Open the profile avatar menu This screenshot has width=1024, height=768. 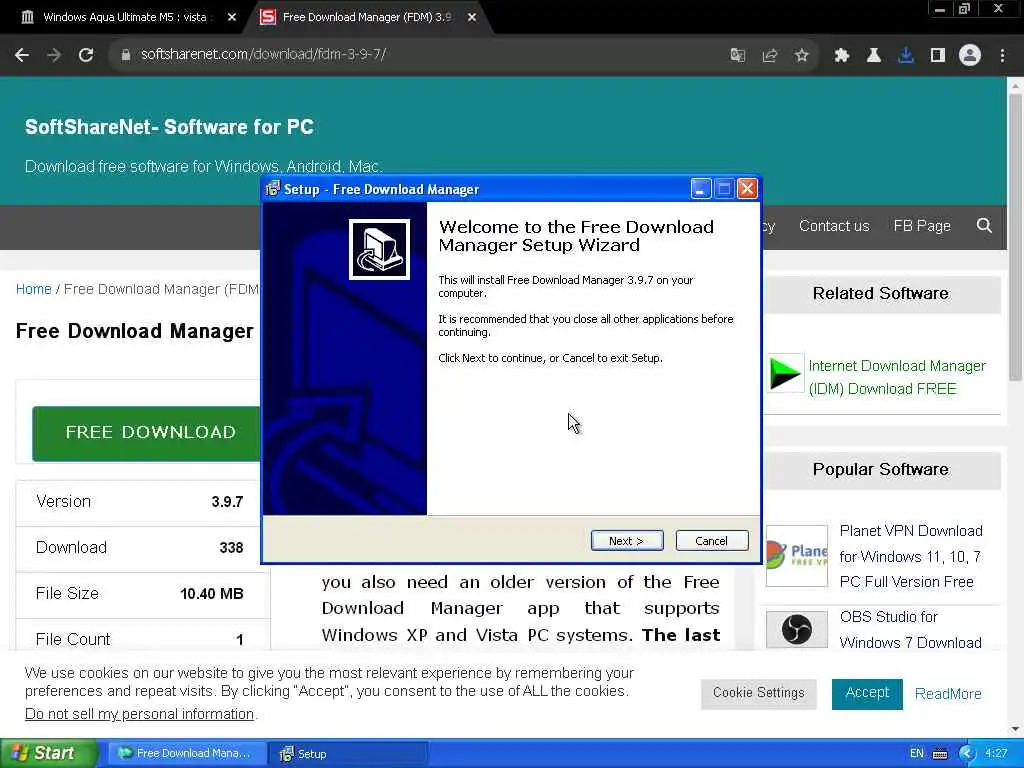(970, 56)
